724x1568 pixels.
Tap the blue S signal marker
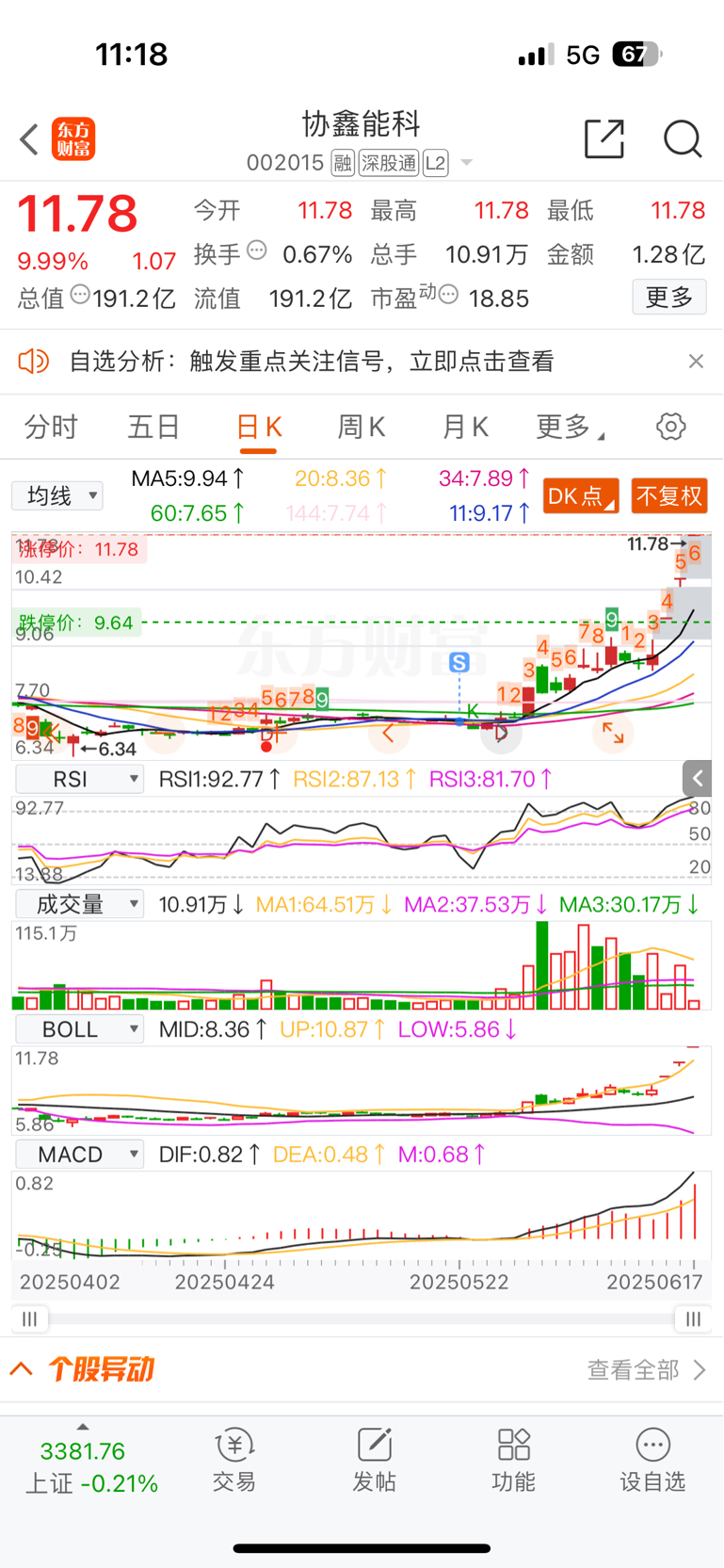pos(459,662)
